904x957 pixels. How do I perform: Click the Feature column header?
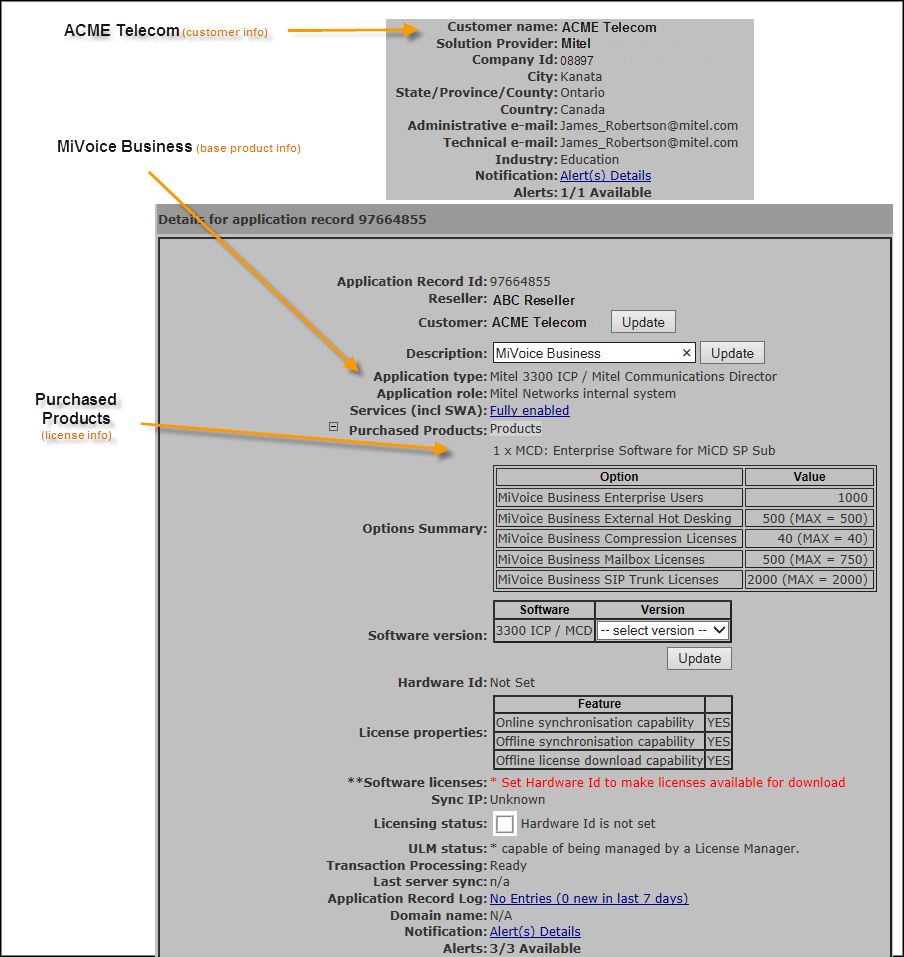[599, 704]
